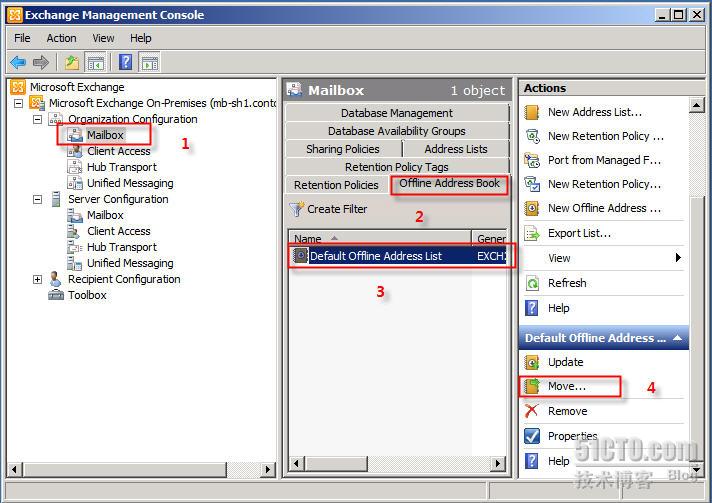Collapse the Server Configuration node
This screenshot has height=503, width=712.
coord(38,199)
